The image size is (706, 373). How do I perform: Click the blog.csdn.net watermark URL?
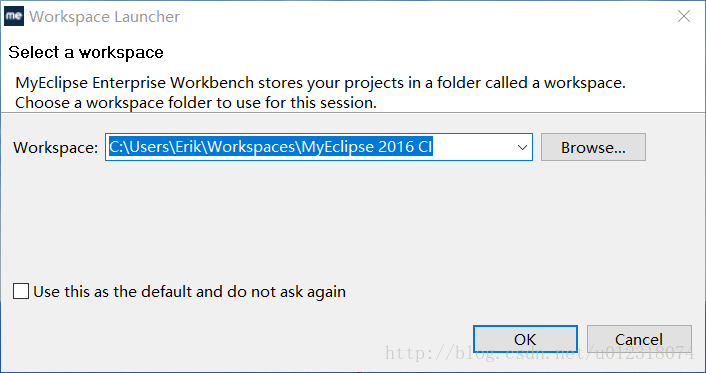click(540, 353)
